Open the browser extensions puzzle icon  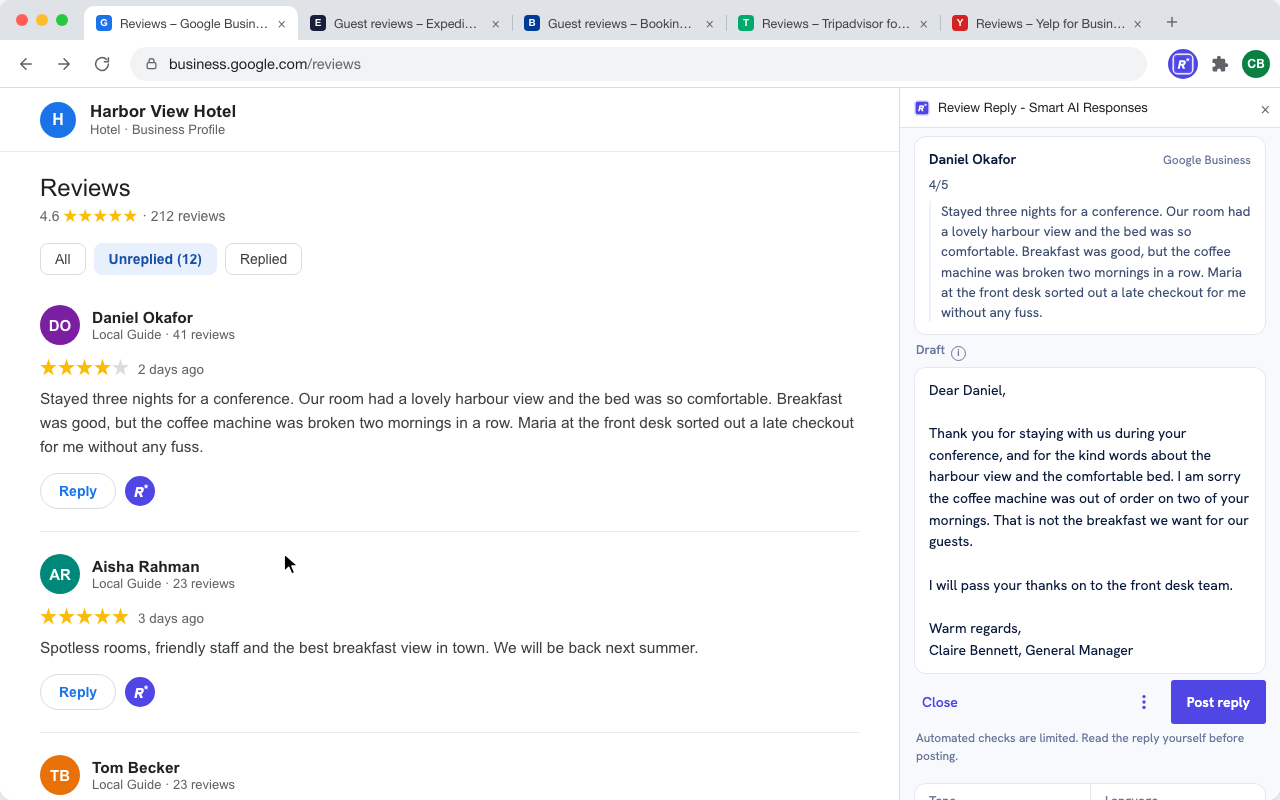coord(1219,64)
